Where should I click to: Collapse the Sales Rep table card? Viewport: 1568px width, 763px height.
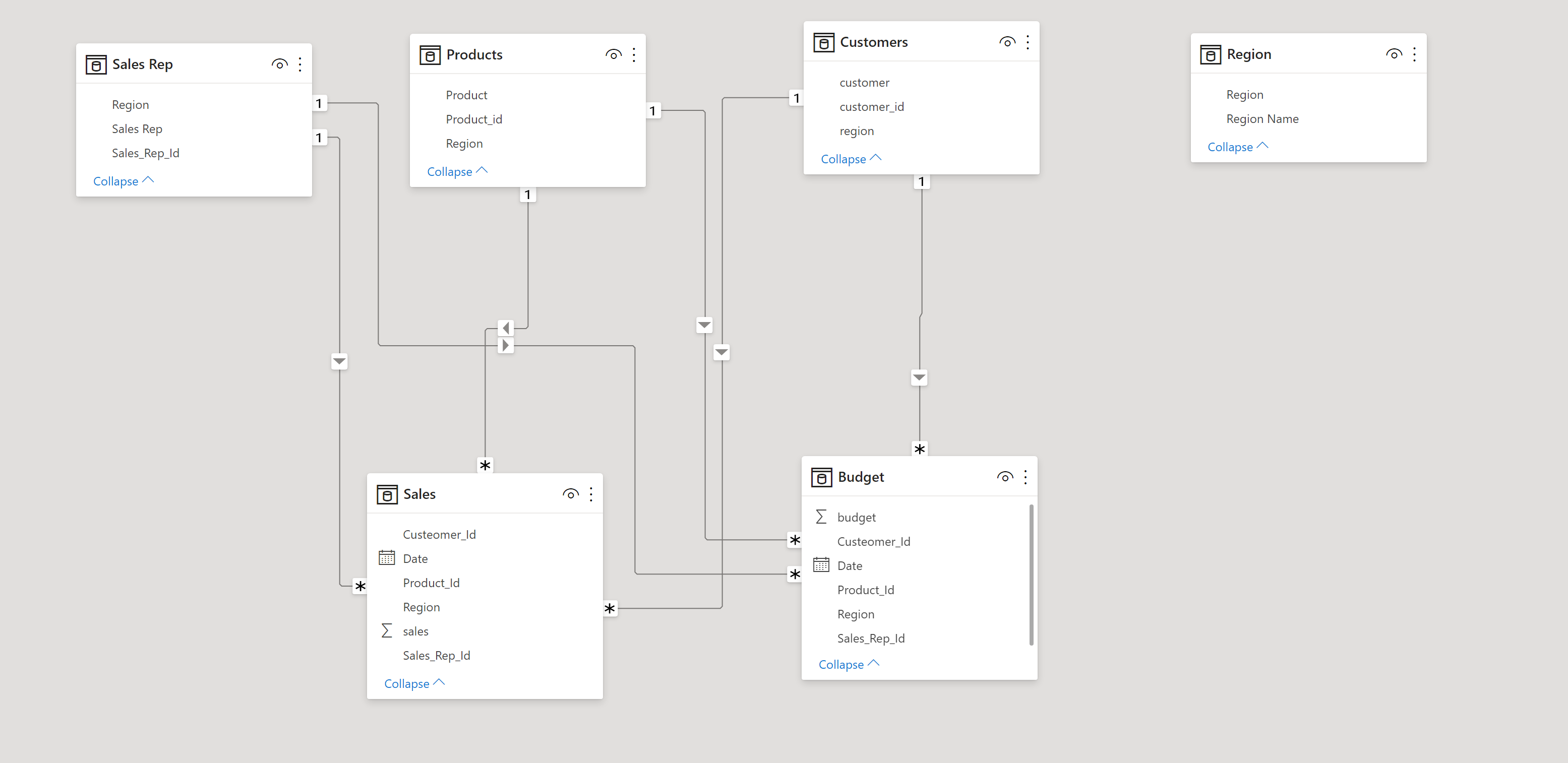click(x=124, y=181)
